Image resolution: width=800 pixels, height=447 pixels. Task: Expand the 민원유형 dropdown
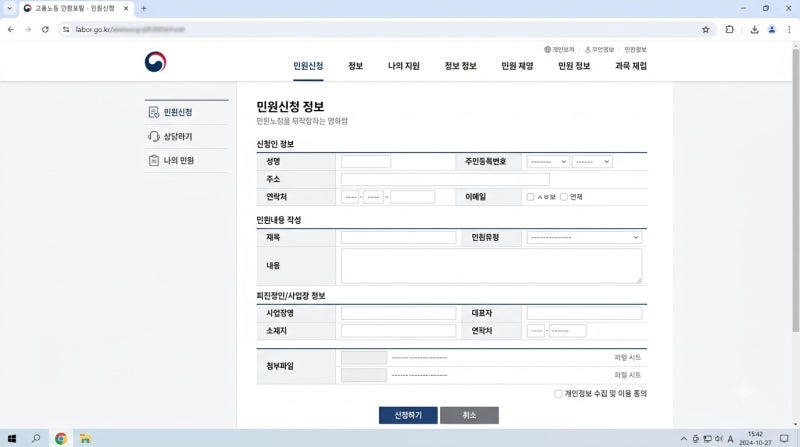(584, 237)
